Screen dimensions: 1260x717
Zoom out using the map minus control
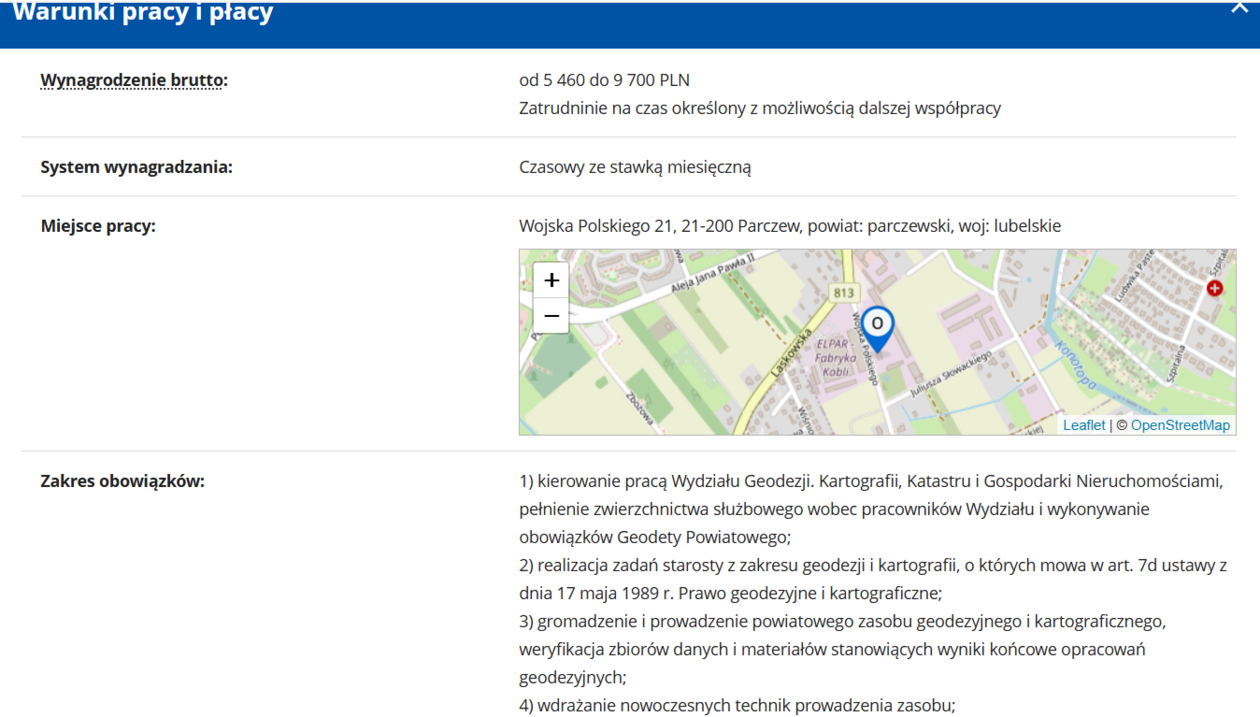550,315
